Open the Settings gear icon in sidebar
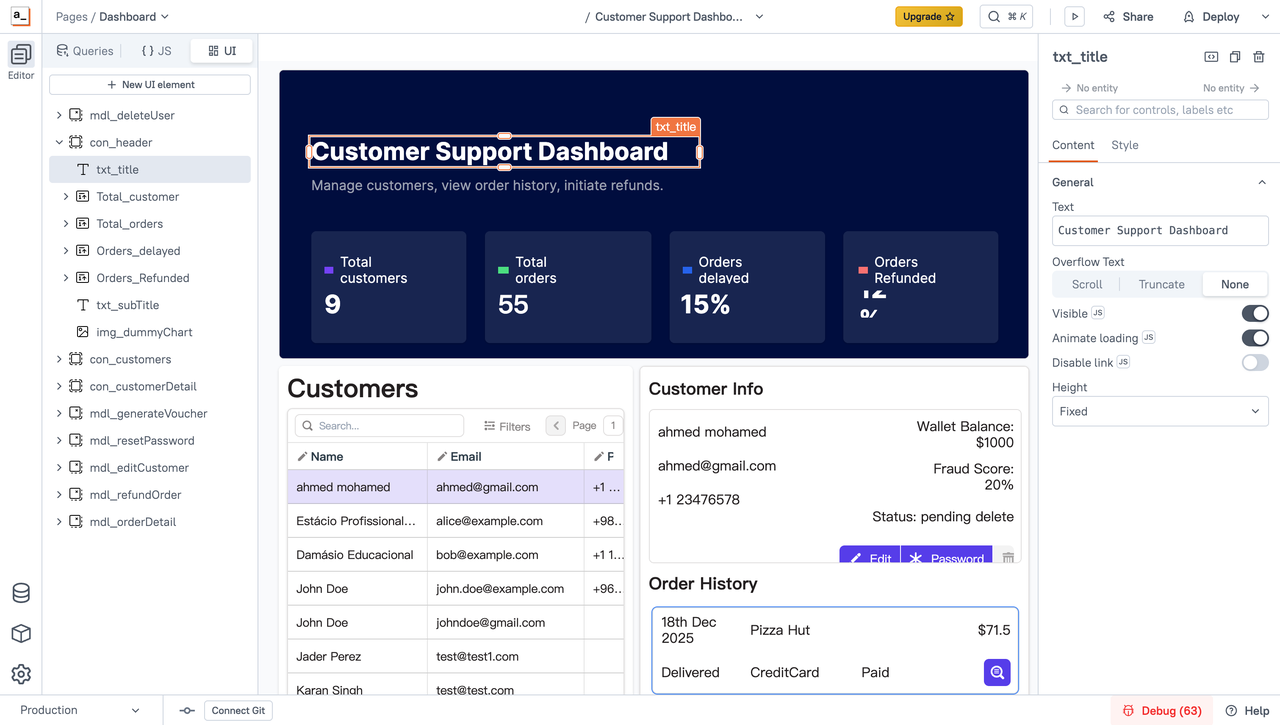1280x725 pixels. [x=21, y=674]
